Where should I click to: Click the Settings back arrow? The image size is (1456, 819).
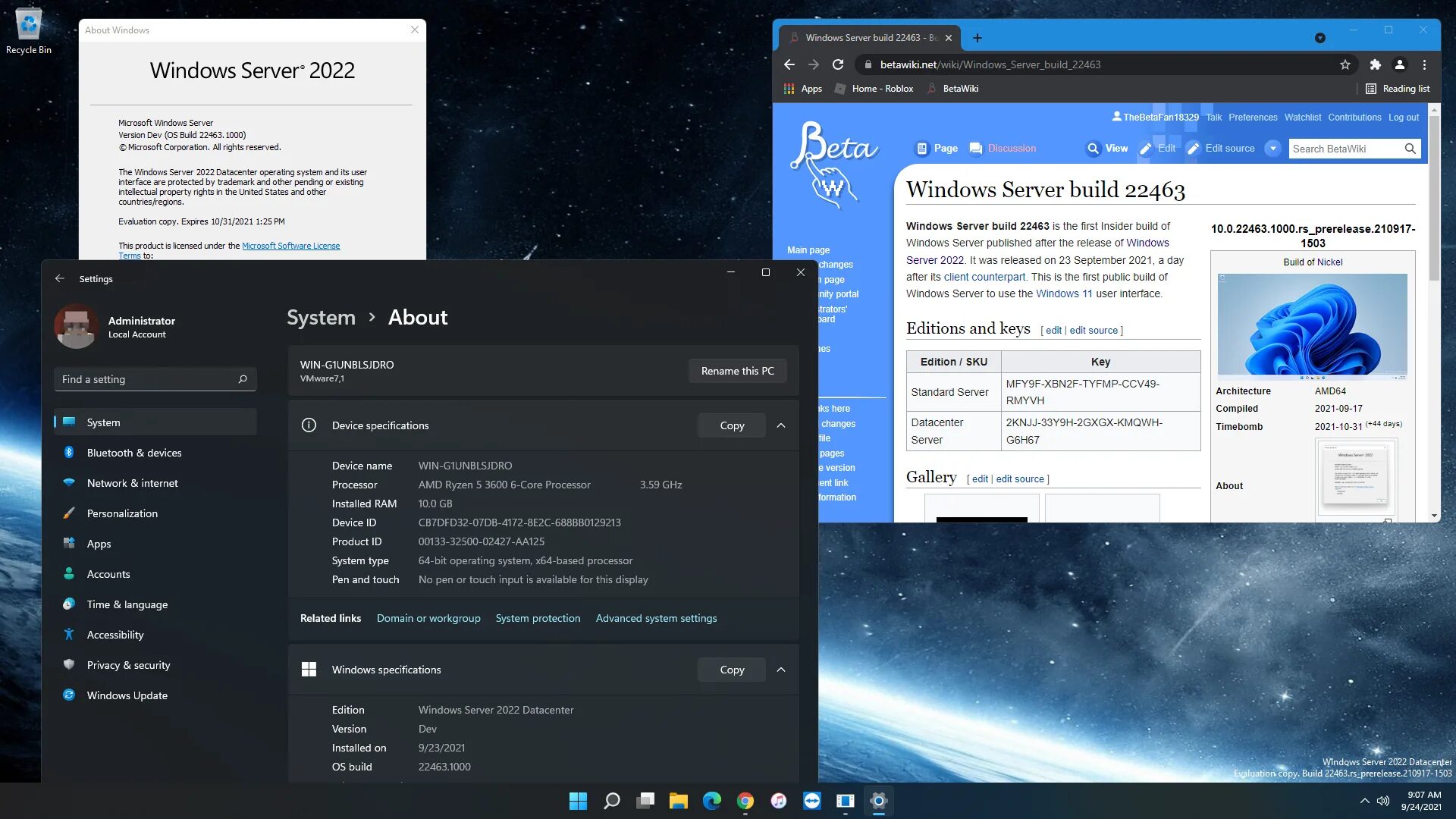60,278
